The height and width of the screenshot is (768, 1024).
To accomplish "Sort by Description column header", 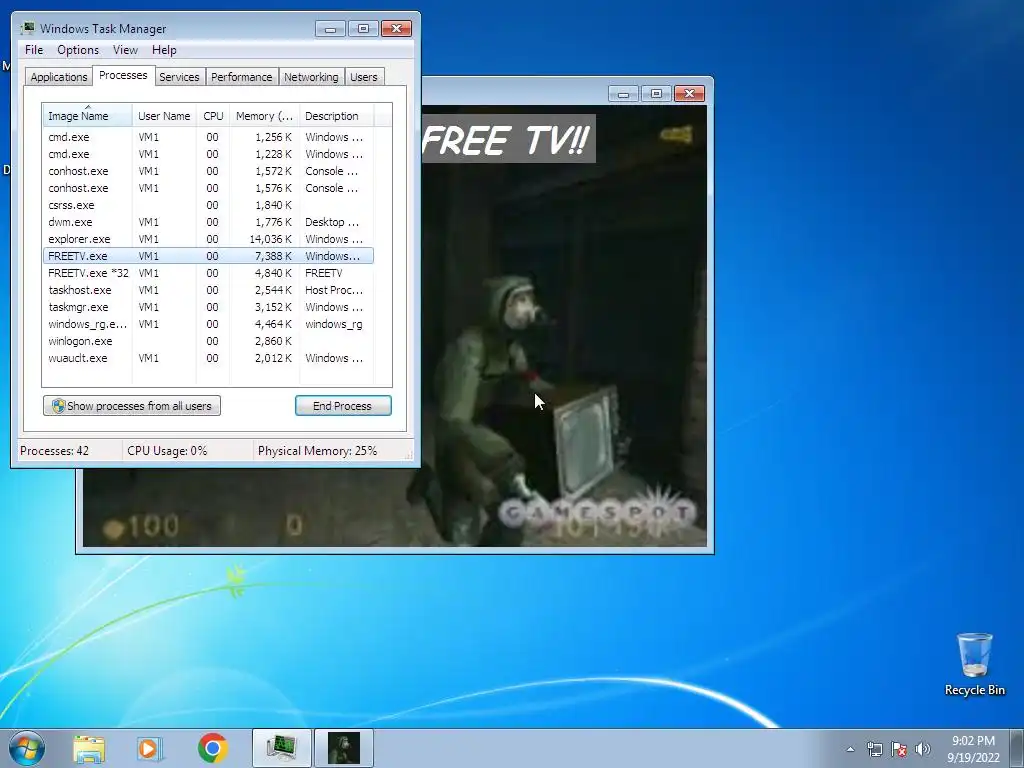I will (x=336, y=116).
